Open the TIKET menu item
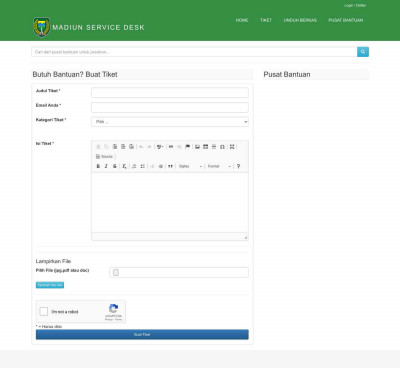The image size is (400, 368). click(266, 20)
